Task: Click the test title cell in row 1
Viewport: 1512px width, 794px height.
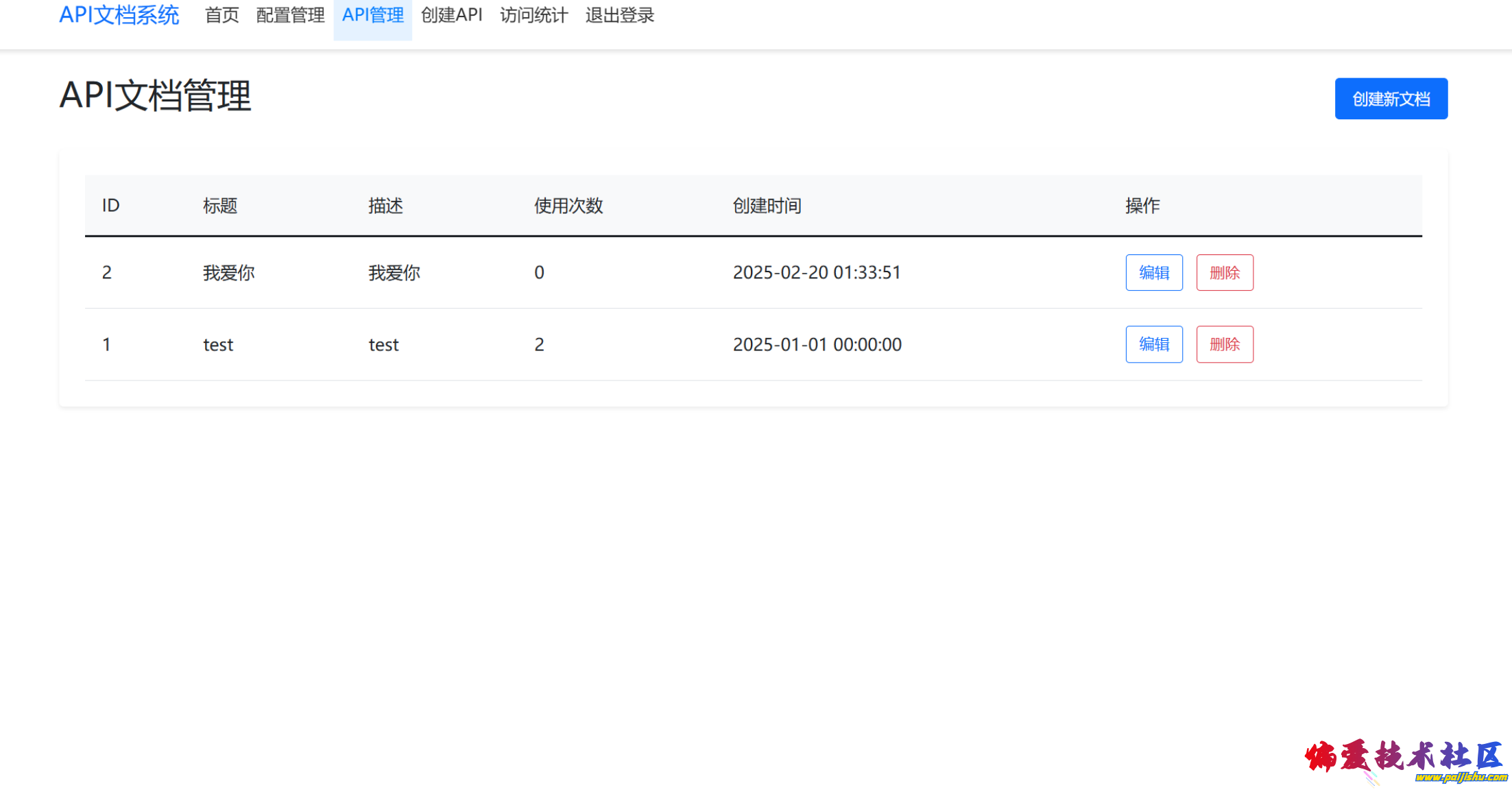Action: pyautogui.click(x=218, y=345)
